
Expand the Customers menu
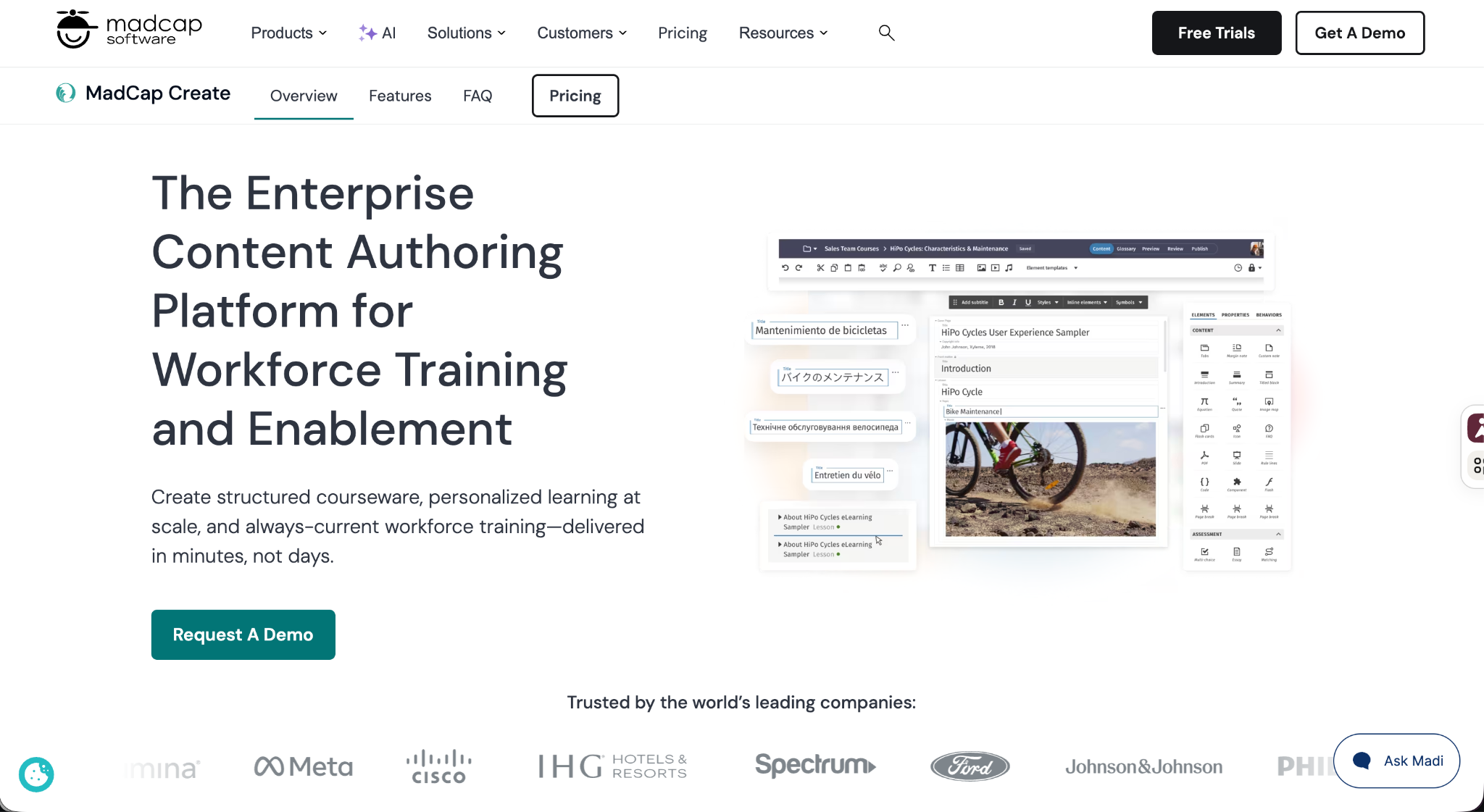tap(582, 33)
